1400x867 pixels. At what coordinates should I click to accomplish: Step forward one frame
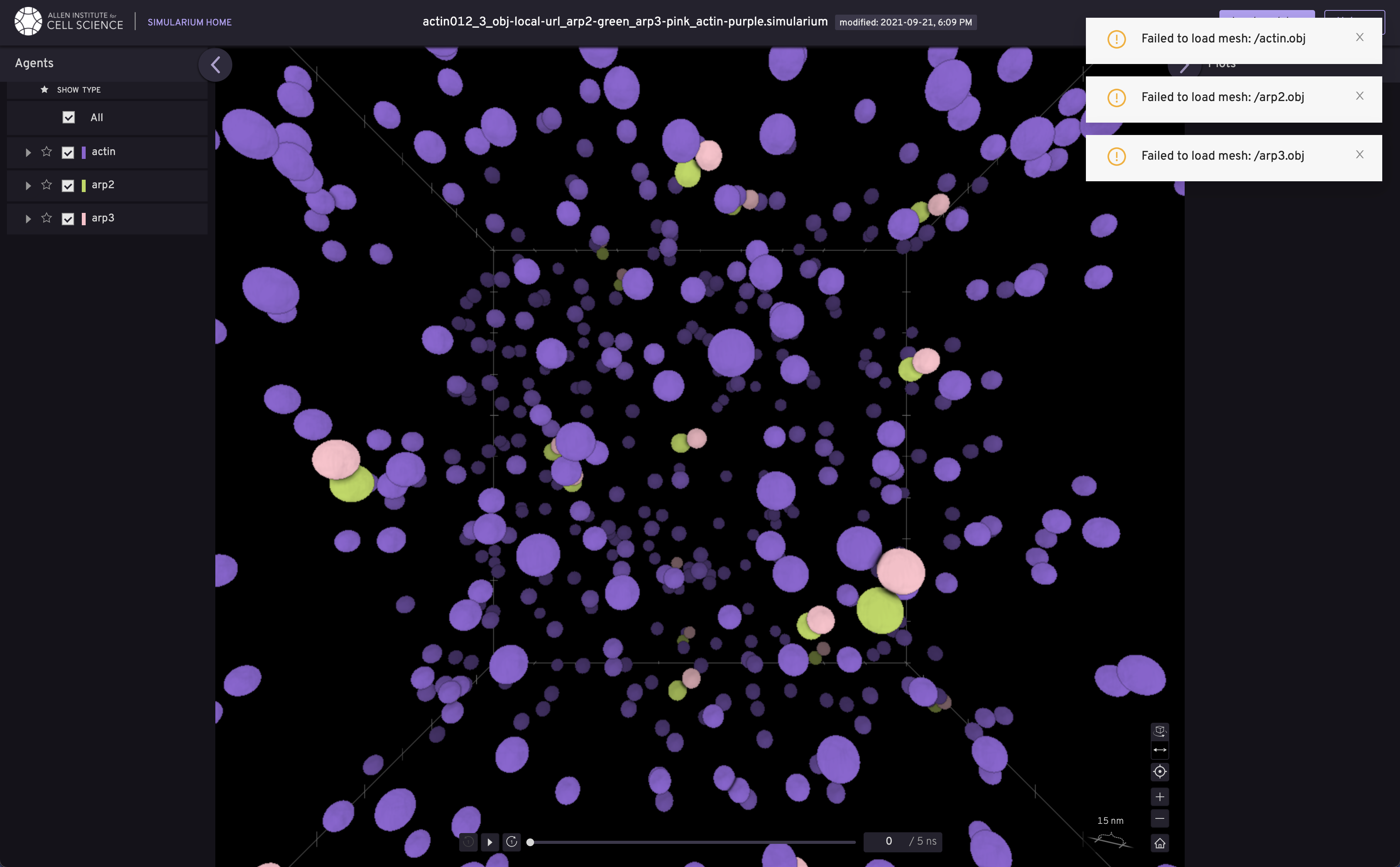512,842
